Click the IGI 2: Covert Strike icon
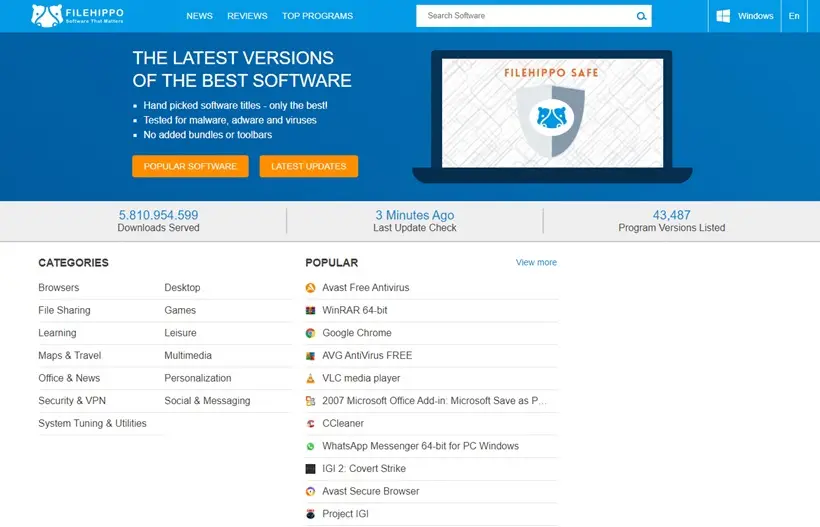Viewport: 820px width, 527px height. pos(310,469)
